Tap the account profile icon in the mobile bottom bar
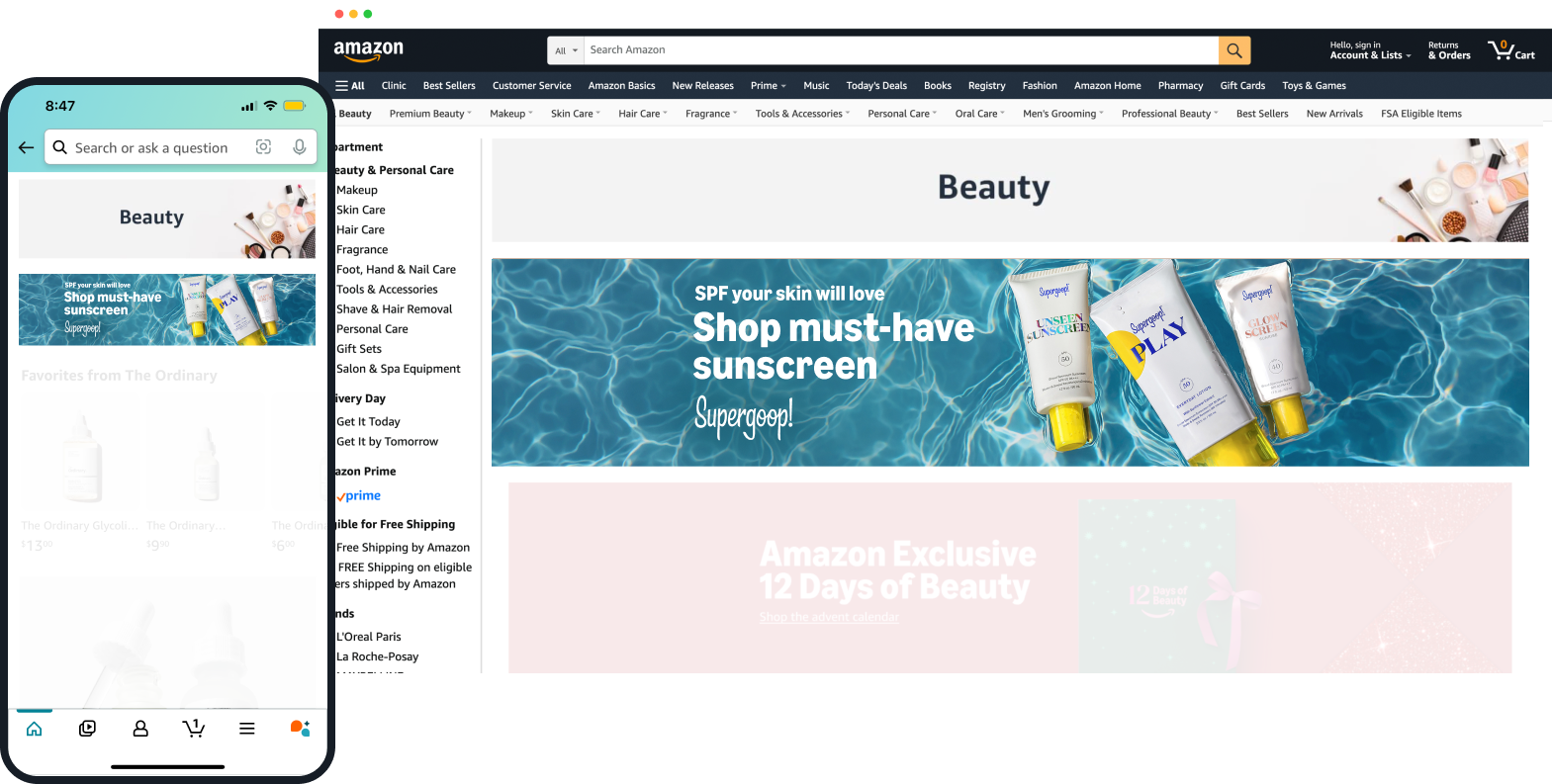This screenshot has width=1552, height=784. click(140, 729)
